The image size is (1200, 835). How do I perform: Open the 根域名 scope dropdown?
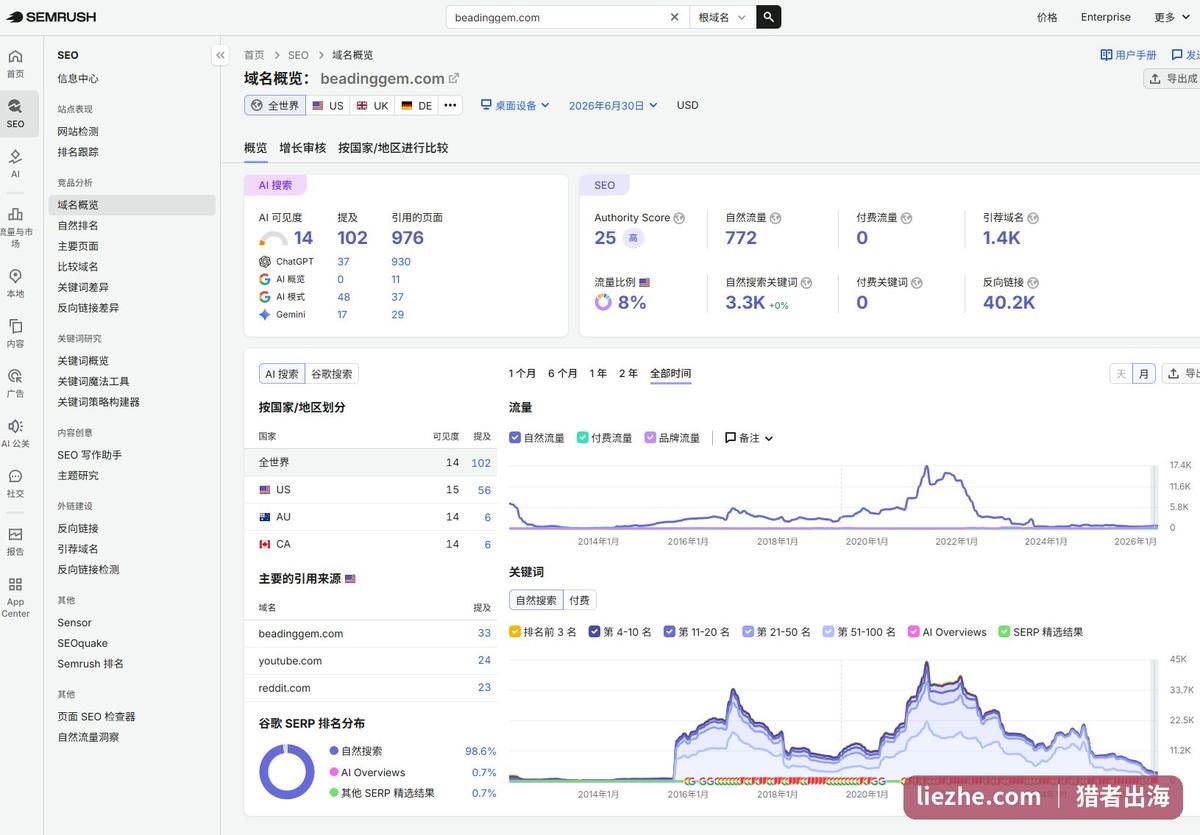point(723,17)
